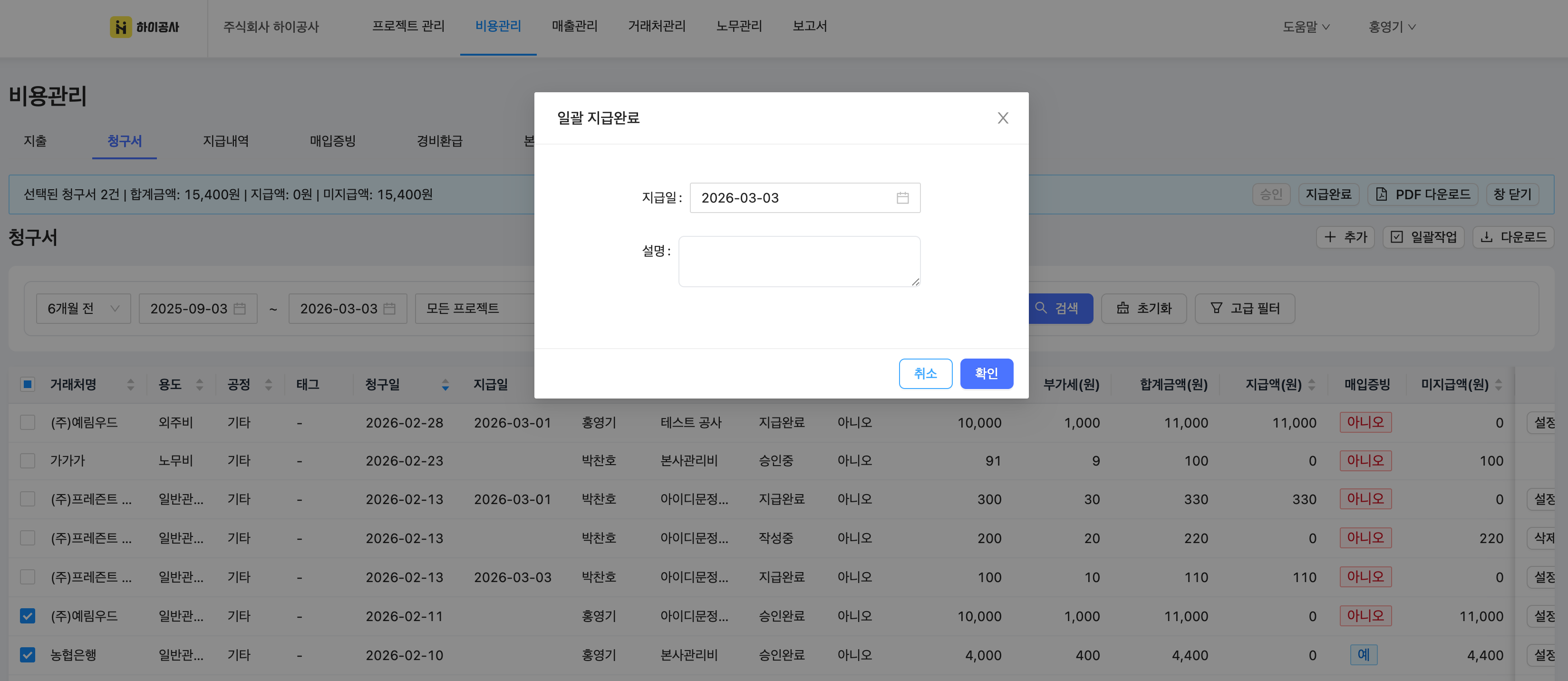Toggle the header select-all checkbox
The height and width of the screenshot is (681, 1568).
(28, 385)
